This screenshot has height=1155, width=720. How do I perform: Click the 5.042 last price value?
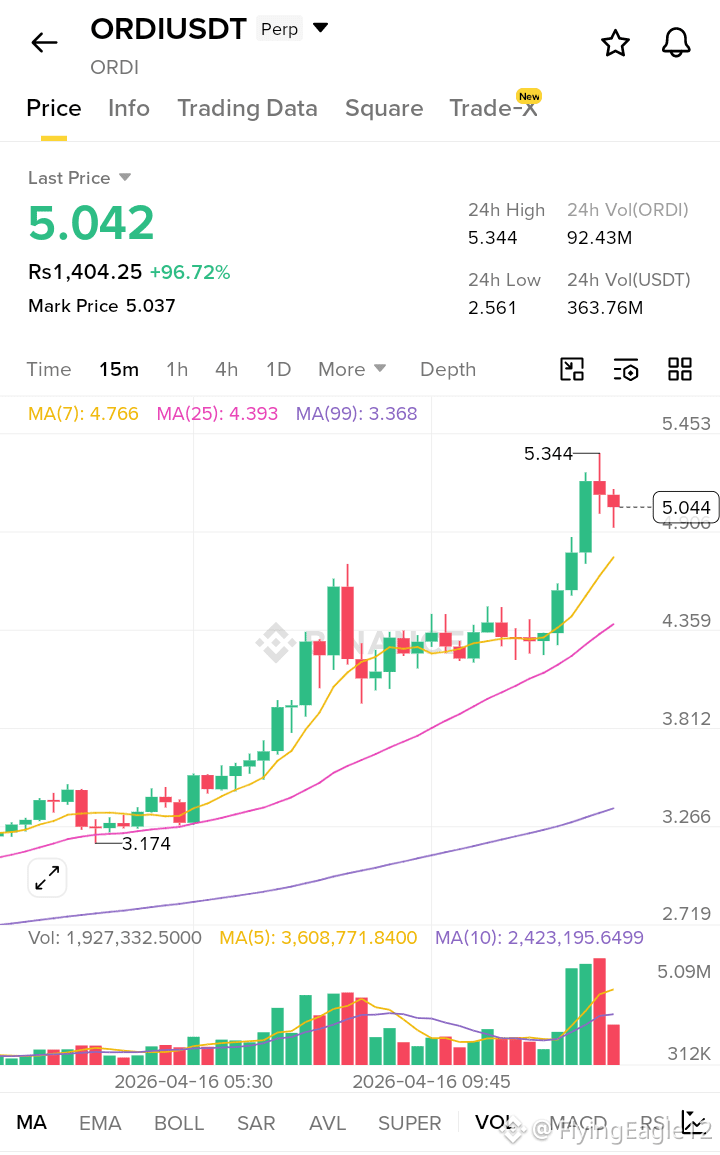[91, 222]
